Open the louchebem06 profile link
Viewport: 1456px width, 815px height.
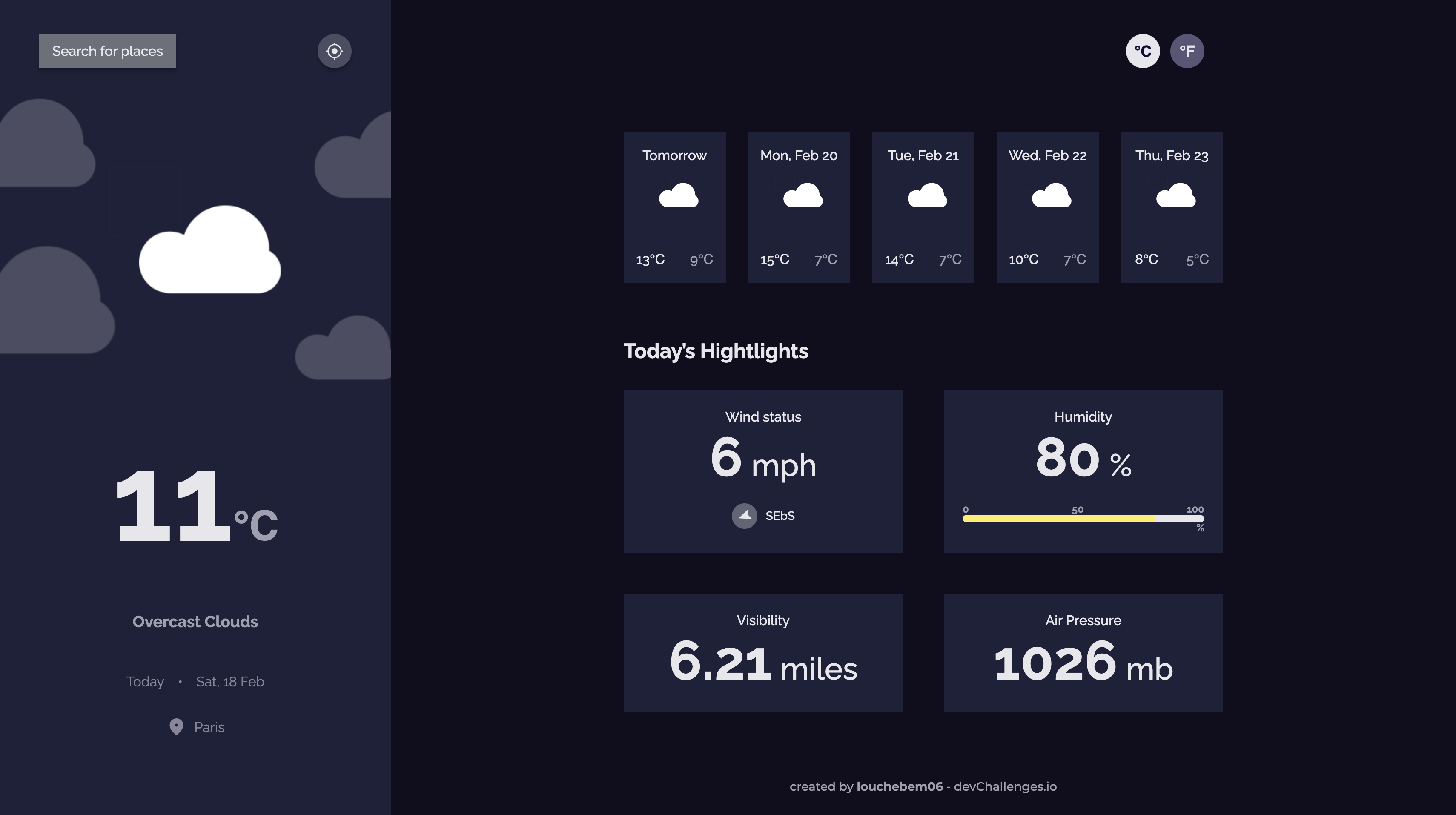click(901, 786)
